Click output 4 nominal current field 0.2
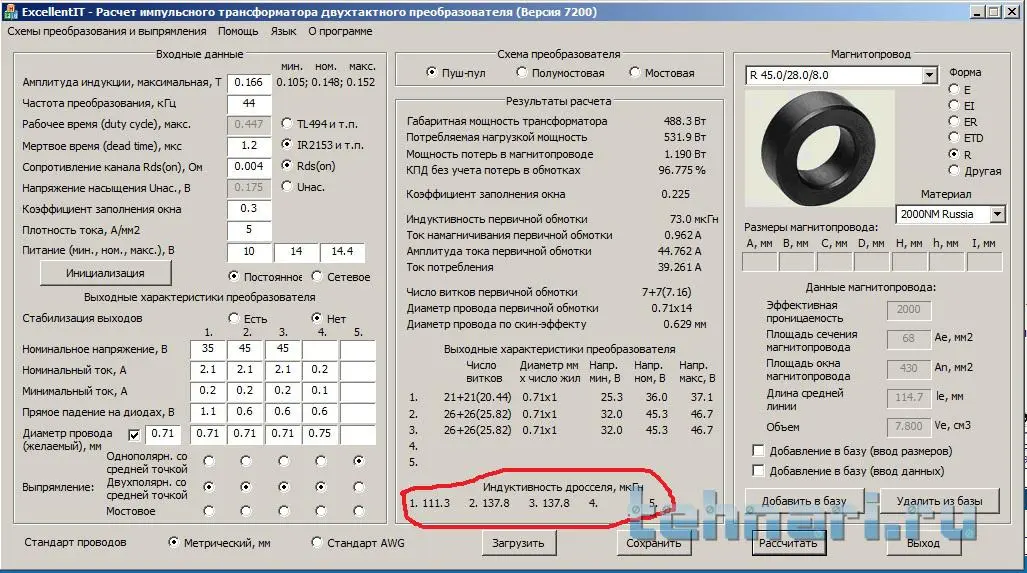The height and width of the screenshot is (573, 1027). click(x=320, y=370)
